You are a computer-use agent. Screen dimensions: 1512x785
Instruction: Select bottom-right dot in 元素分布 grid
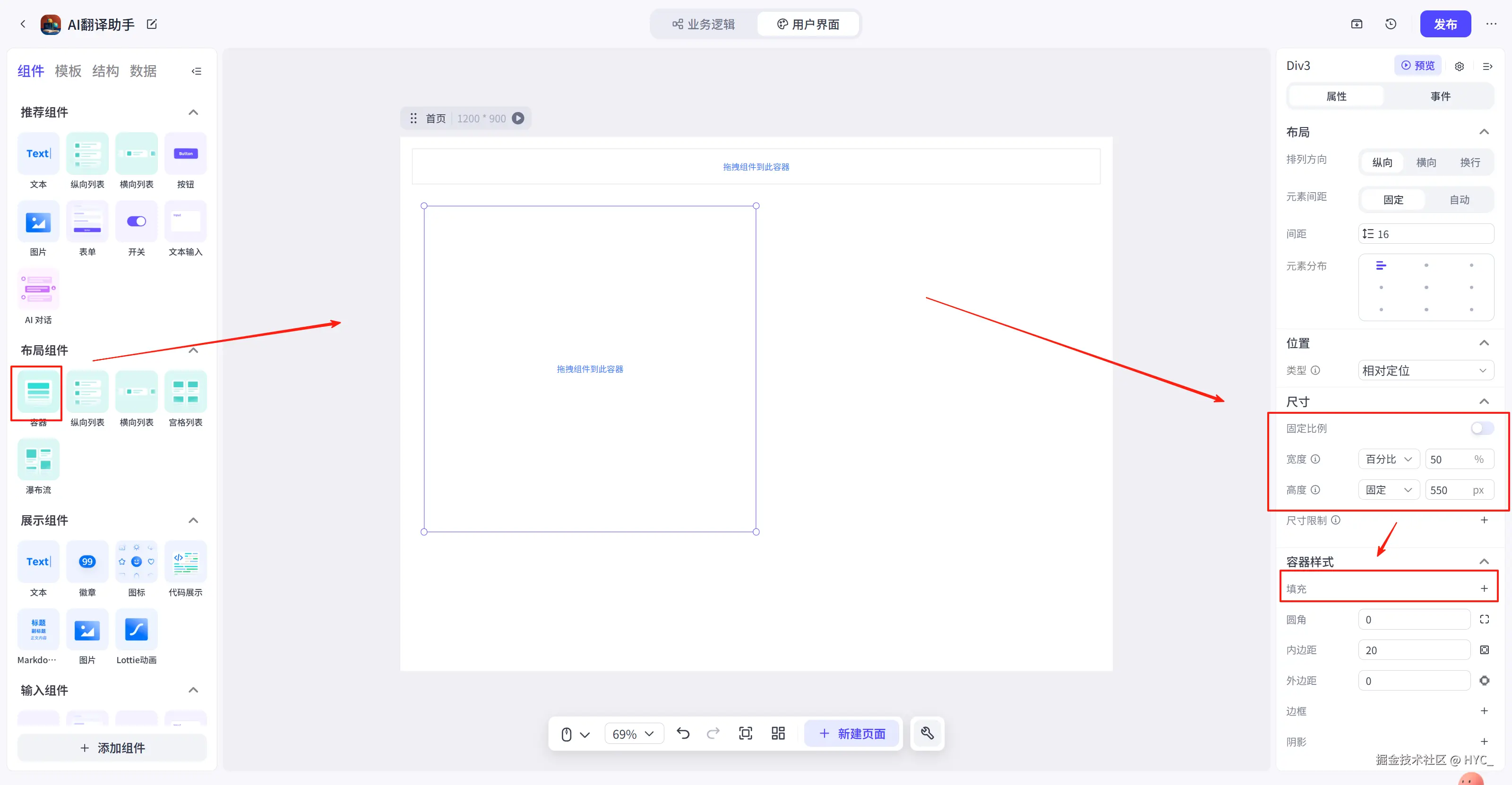pyautogui.click(x=1471, y=309)
